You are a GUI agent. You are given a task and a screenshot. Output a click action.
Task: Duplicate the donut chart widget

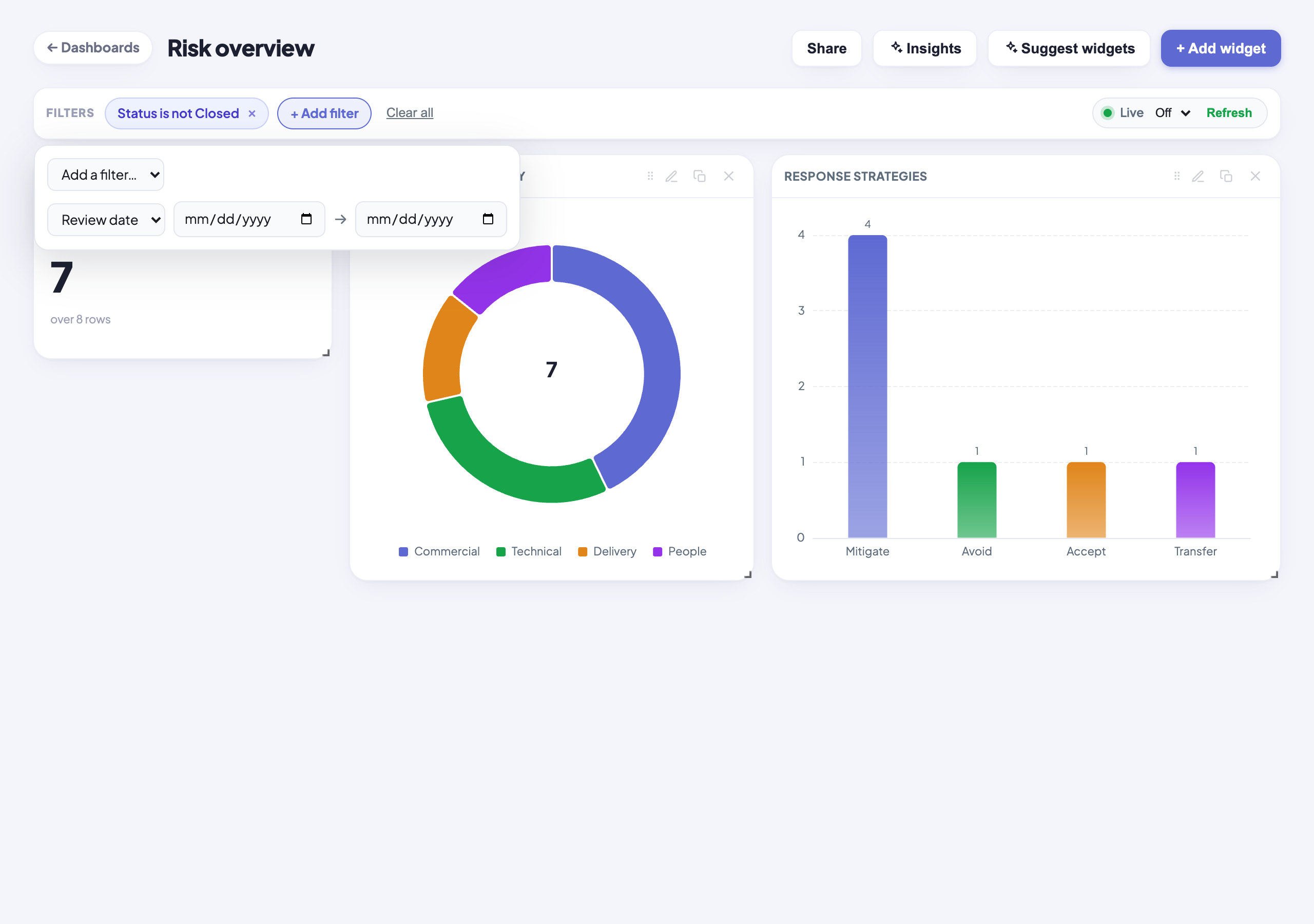click(x=700, y=176)
